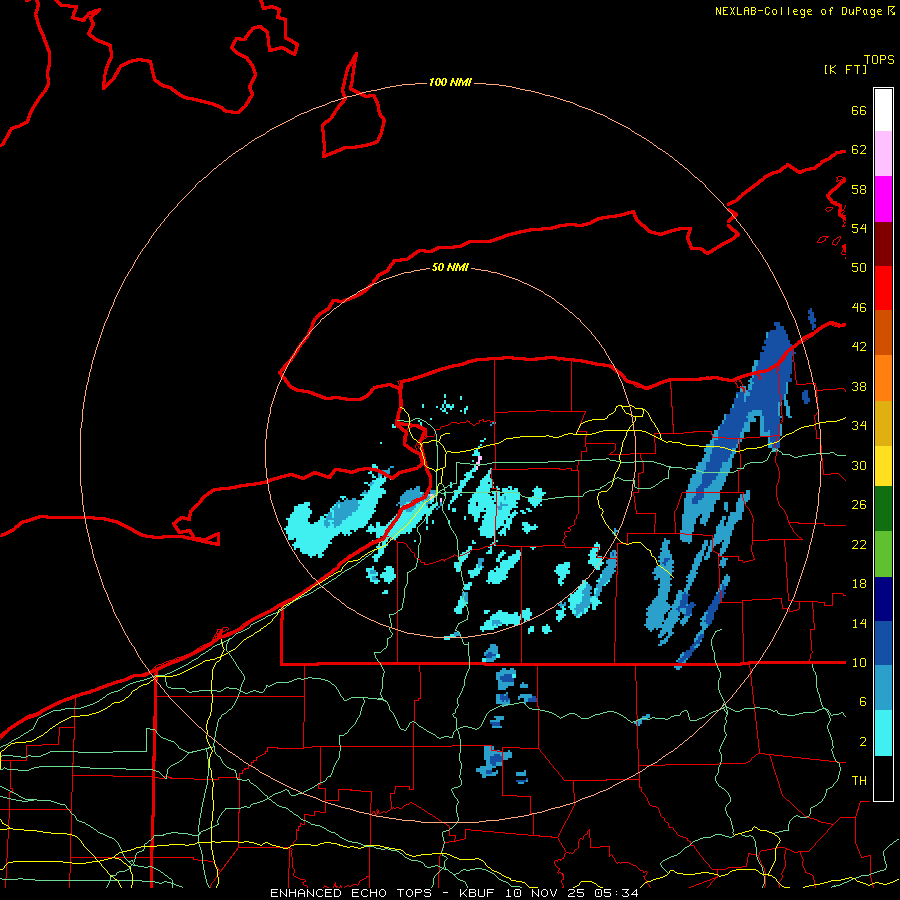Click the navy blue legend swatch

[x=883, y=599]
